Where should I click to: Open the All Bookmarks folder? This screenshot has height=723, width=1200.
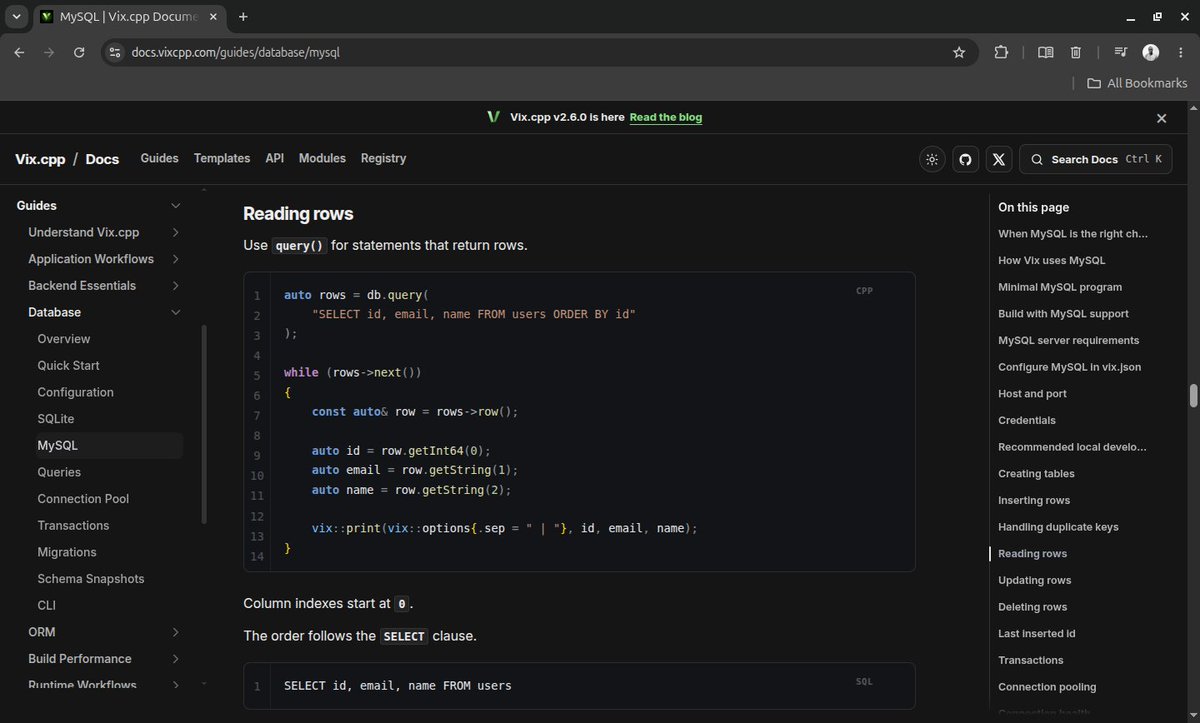point(1137,83)
